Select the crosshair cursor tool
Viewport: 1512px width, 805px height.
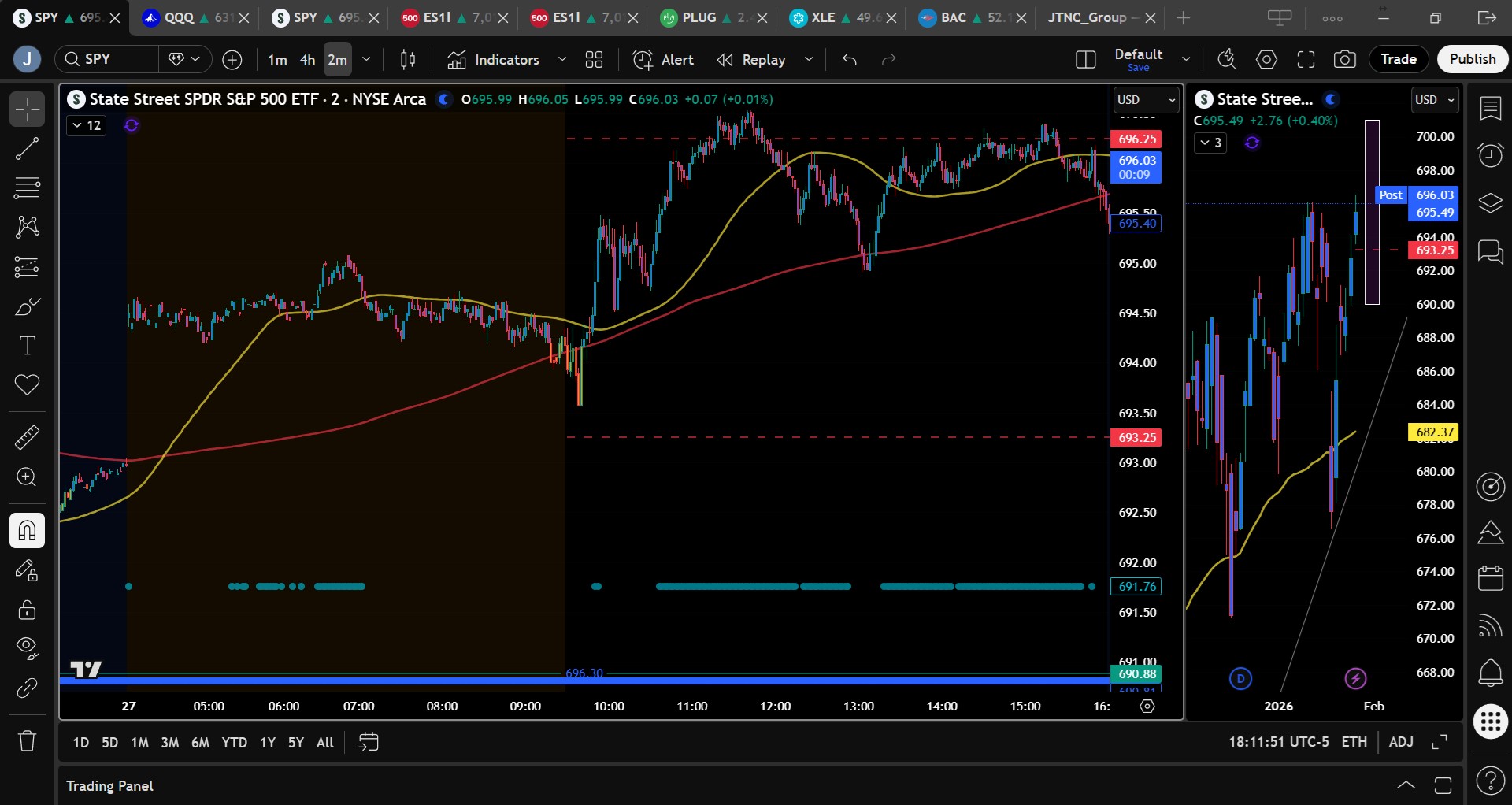(27, 109)
